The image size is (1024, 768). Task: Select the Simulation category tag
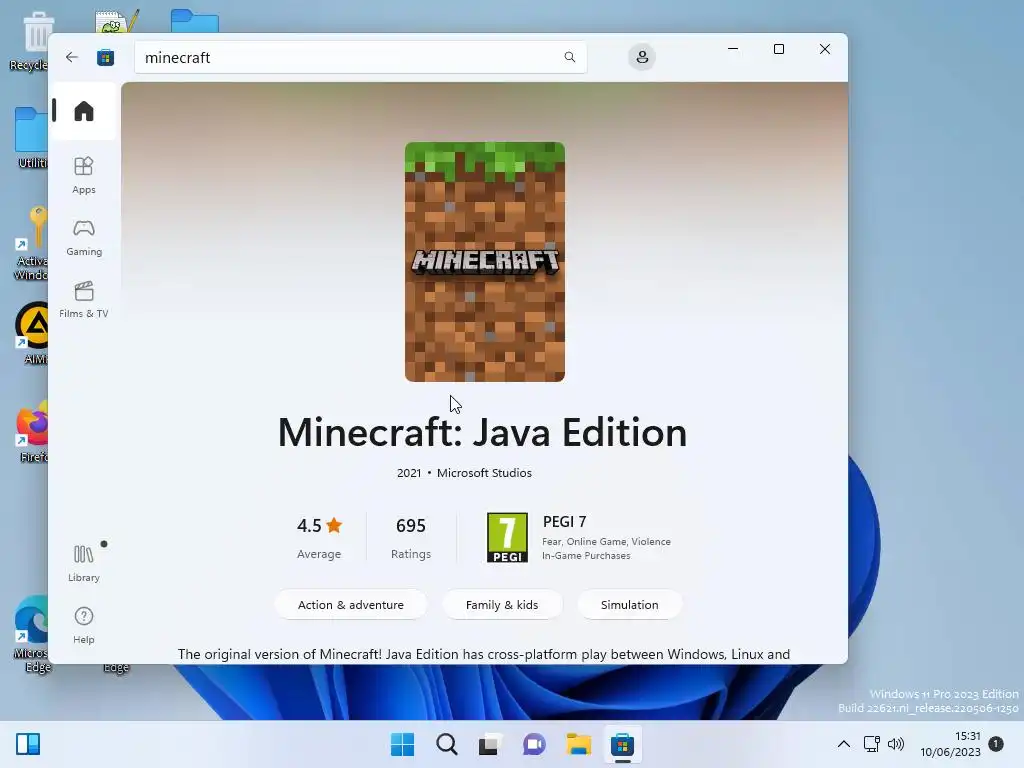pyautogui.click(x=630, y=605)
